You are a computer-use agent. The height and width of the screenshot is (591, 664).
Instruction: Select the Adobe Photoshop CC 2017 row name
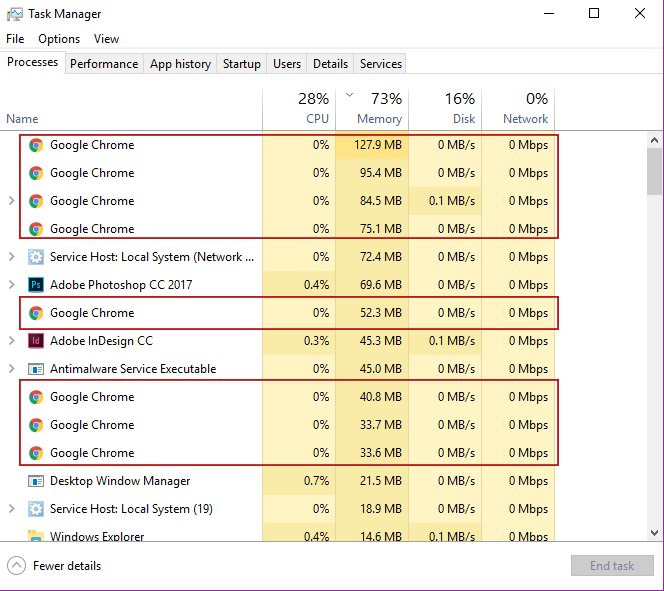[x=121, y=285]
